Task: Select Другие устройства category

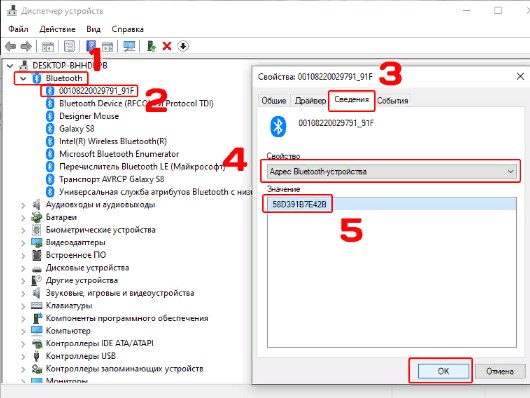Action: pyautogui.click(x=82, y=280)
